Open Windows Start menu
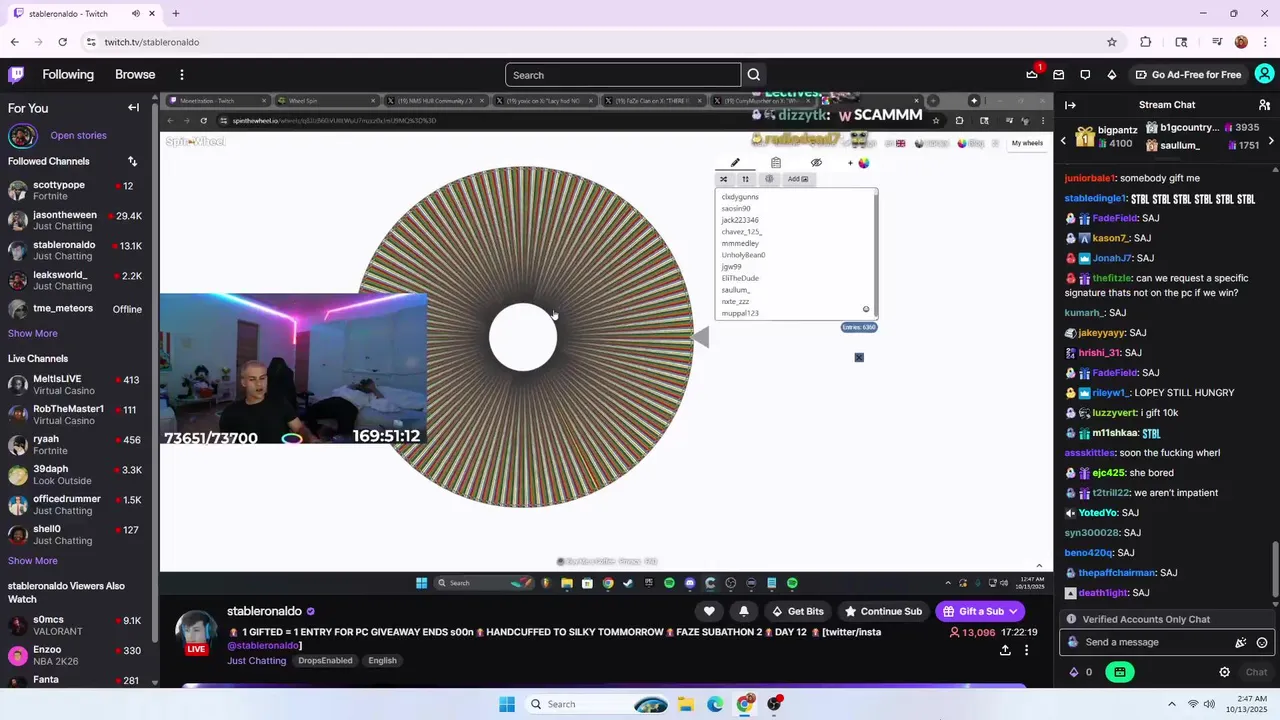The height and width of the screenshot is (720, 1280). [x=507, y=704]
